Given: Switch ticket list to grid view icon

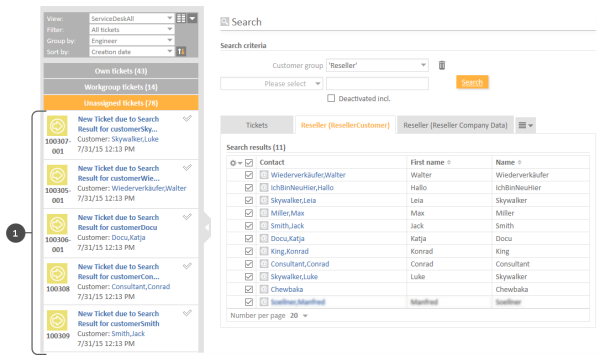Looking at the screenshot, I should 181,18.
